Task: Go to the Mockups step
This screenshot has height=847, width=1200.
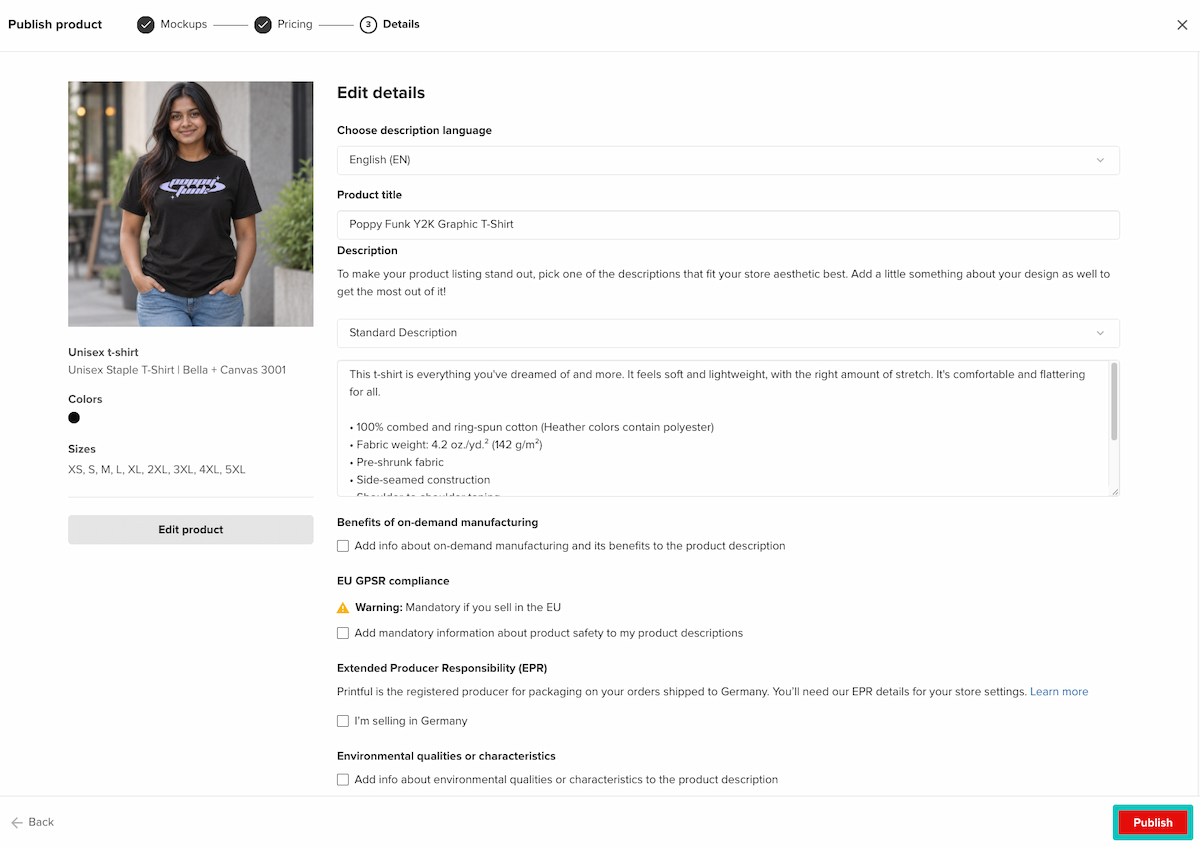Action: (184, 24)
